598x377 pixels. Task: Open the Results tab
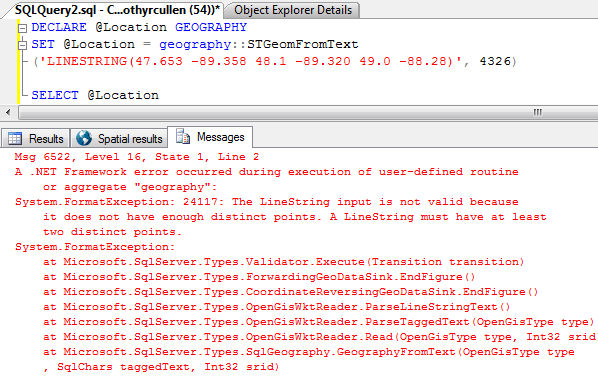point(36,138)
